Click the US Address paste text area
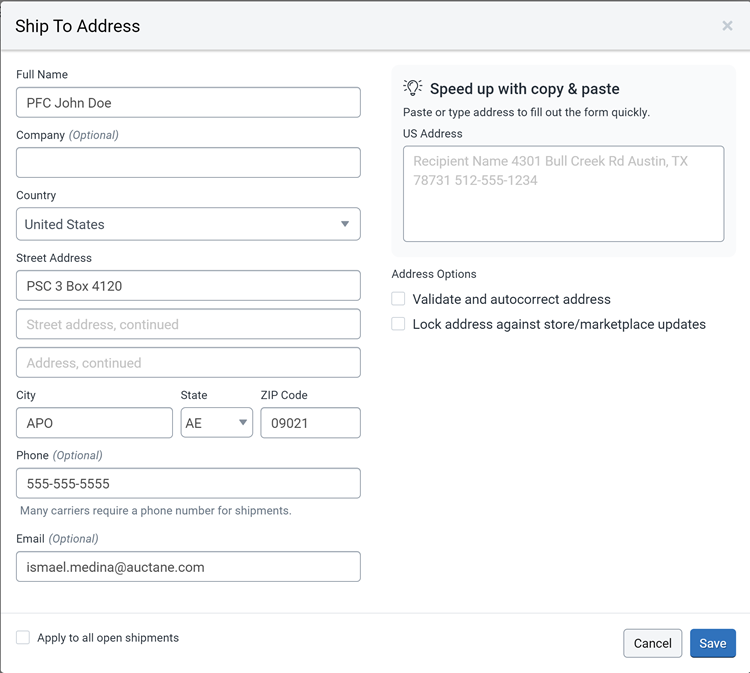The height and width of the screenshot is (673, 750). coord(563,194)
